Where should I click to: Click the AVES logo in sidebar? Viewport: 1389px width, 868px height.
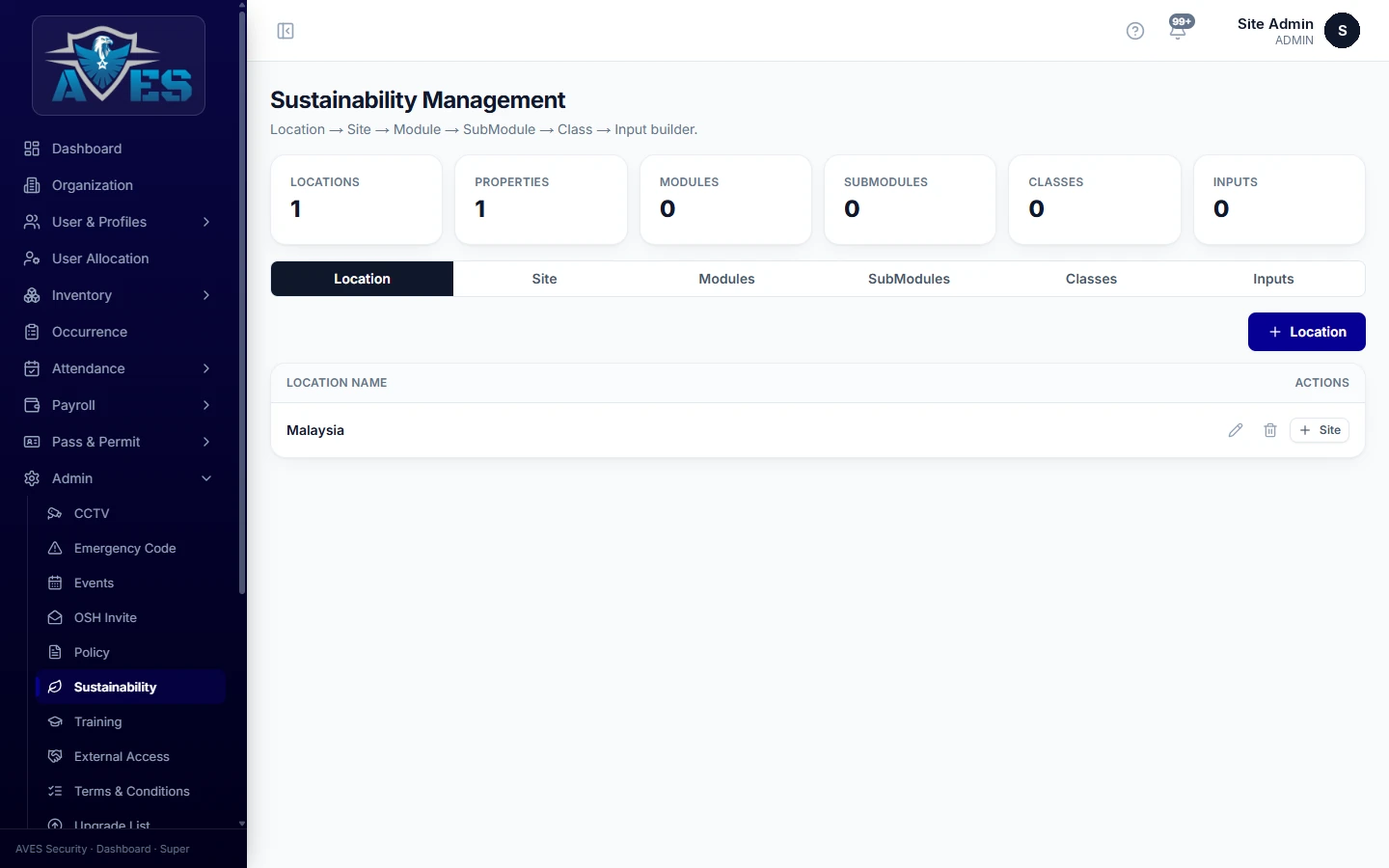pyautogui.click(x=119, y=66)
